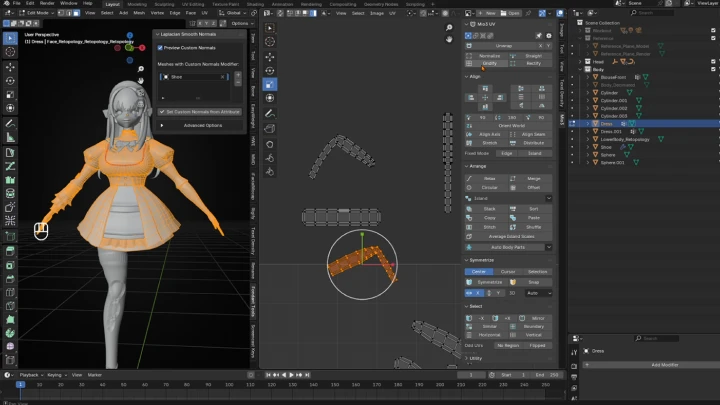
Task: Click the 3D viewport zoom magnifier icon
Action: click(x=141, y=69)
